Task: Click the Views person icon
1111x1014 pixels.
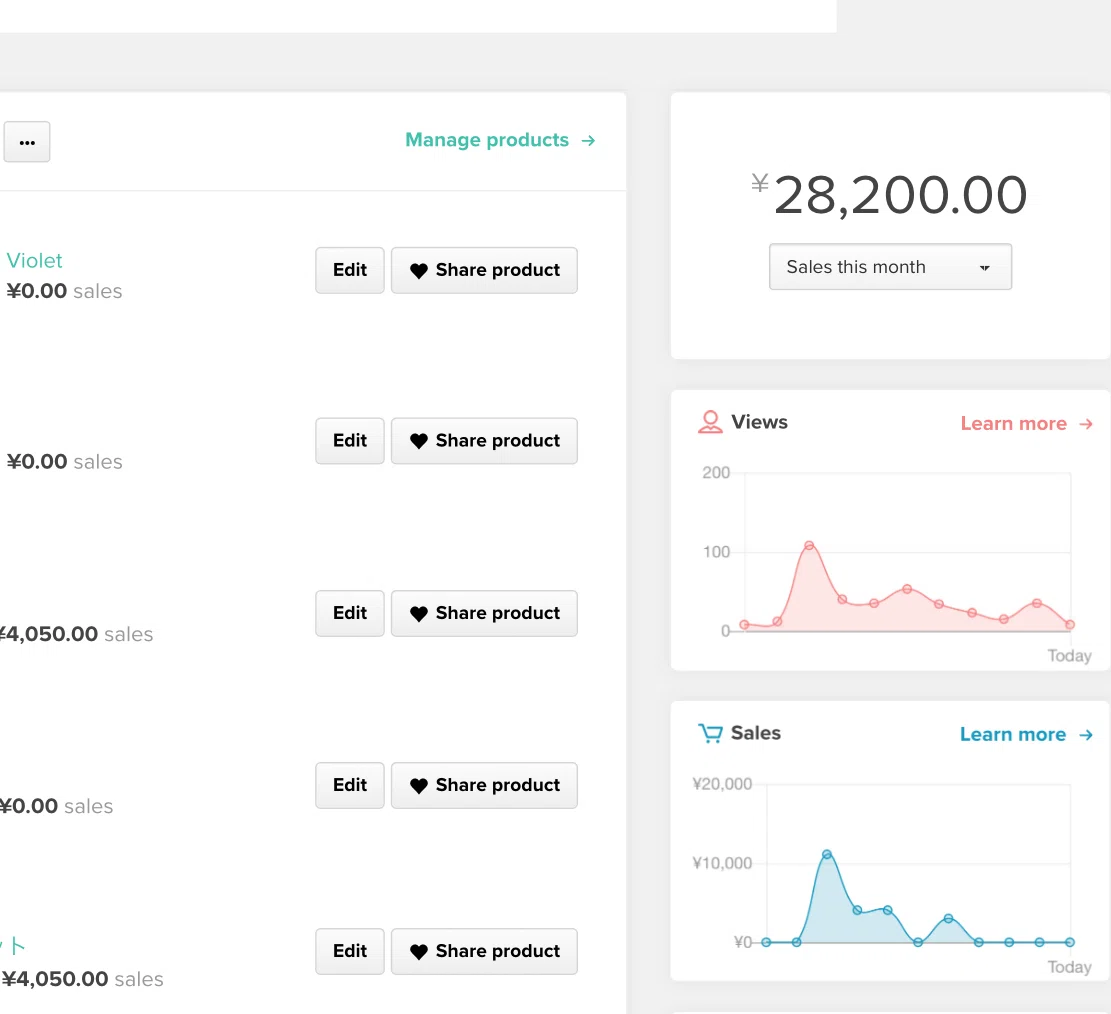Action: pos(710,422)
